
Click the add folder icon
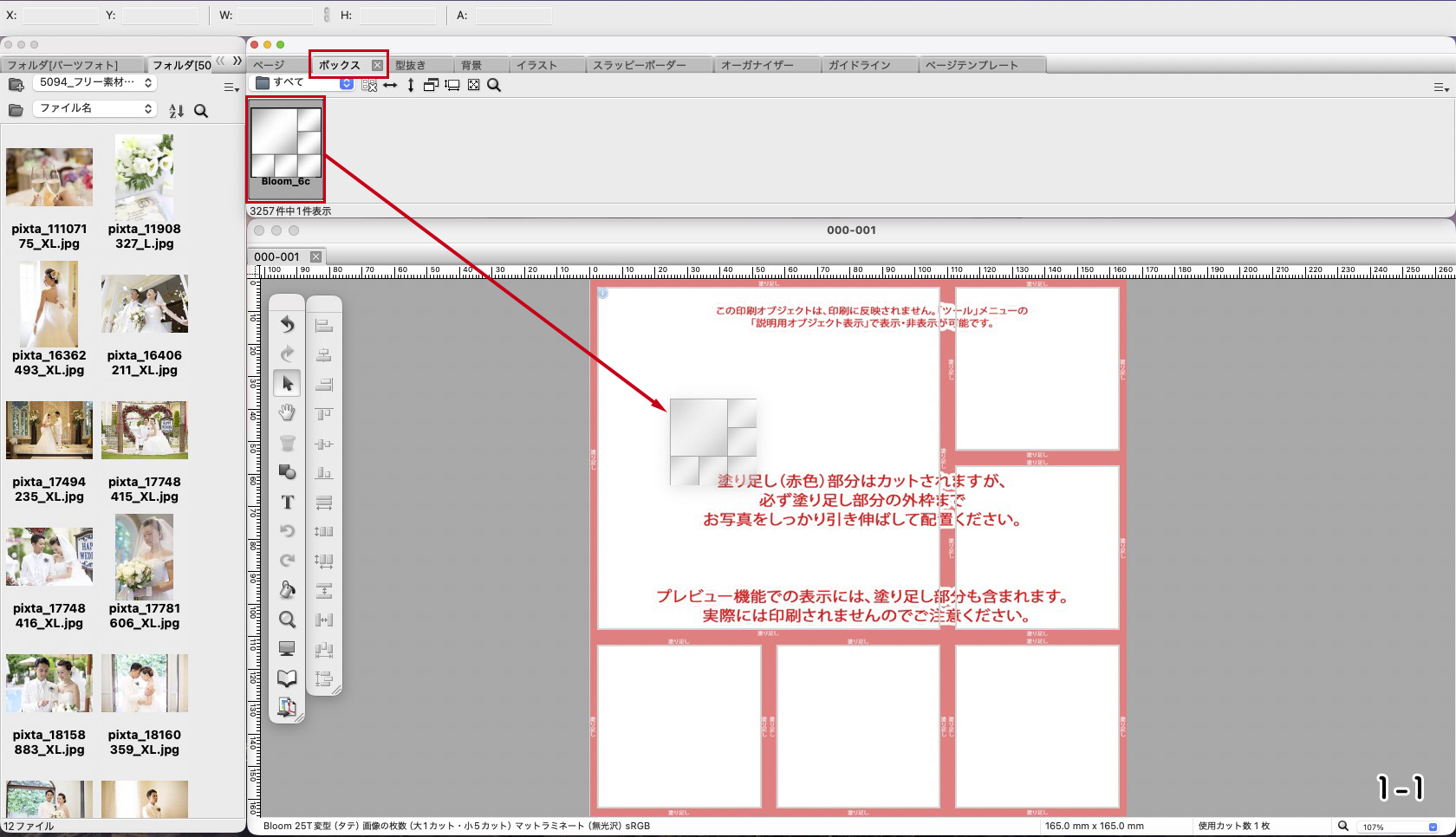click(16, 84)
